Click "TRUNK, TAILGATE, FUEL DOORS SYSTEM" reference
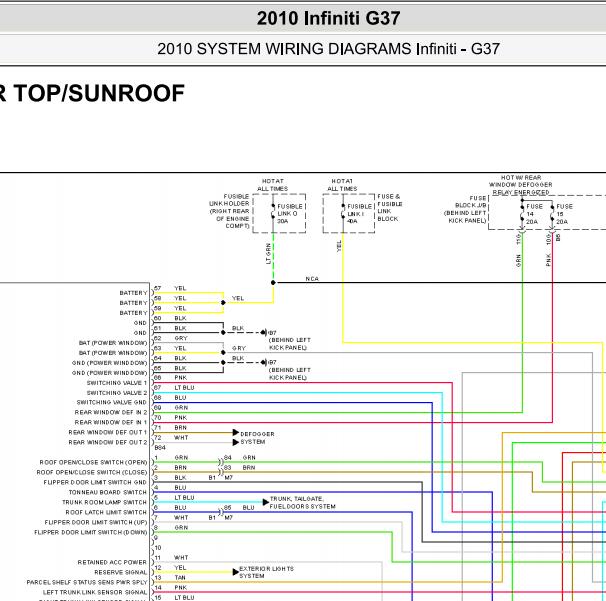 (x=302, y=502)
